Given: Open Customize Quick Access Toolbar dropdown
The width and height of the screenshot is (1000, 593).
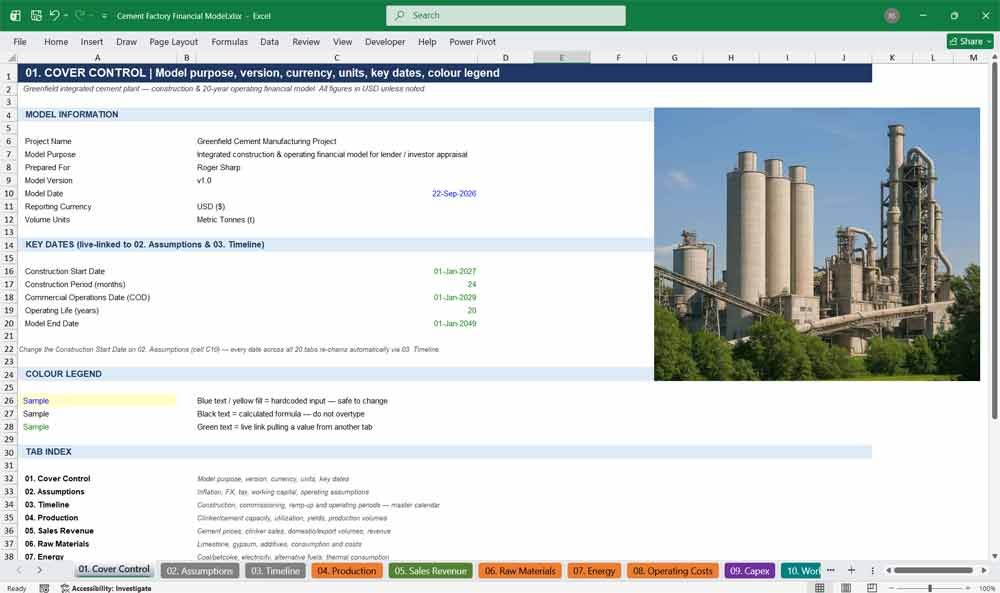Looking at the screenshot, I should (x=104, y=16).
